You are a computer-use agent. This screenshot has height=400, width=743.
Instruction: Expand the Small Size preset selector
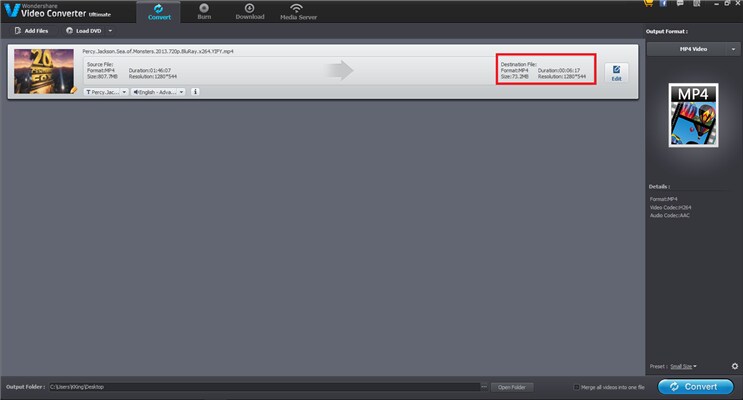(x=683, y=366)
